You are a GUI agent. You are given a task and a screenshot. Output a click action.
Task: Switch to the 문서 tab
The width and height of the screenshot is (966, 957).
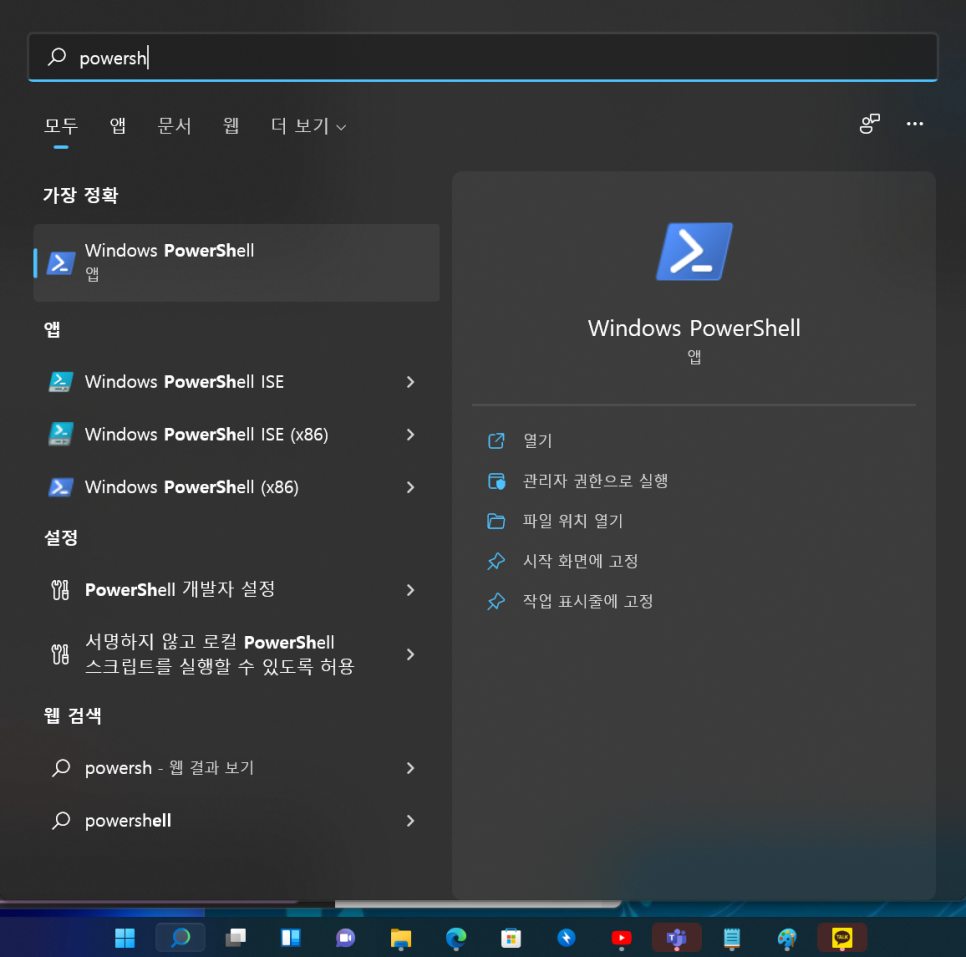[174, 126]
